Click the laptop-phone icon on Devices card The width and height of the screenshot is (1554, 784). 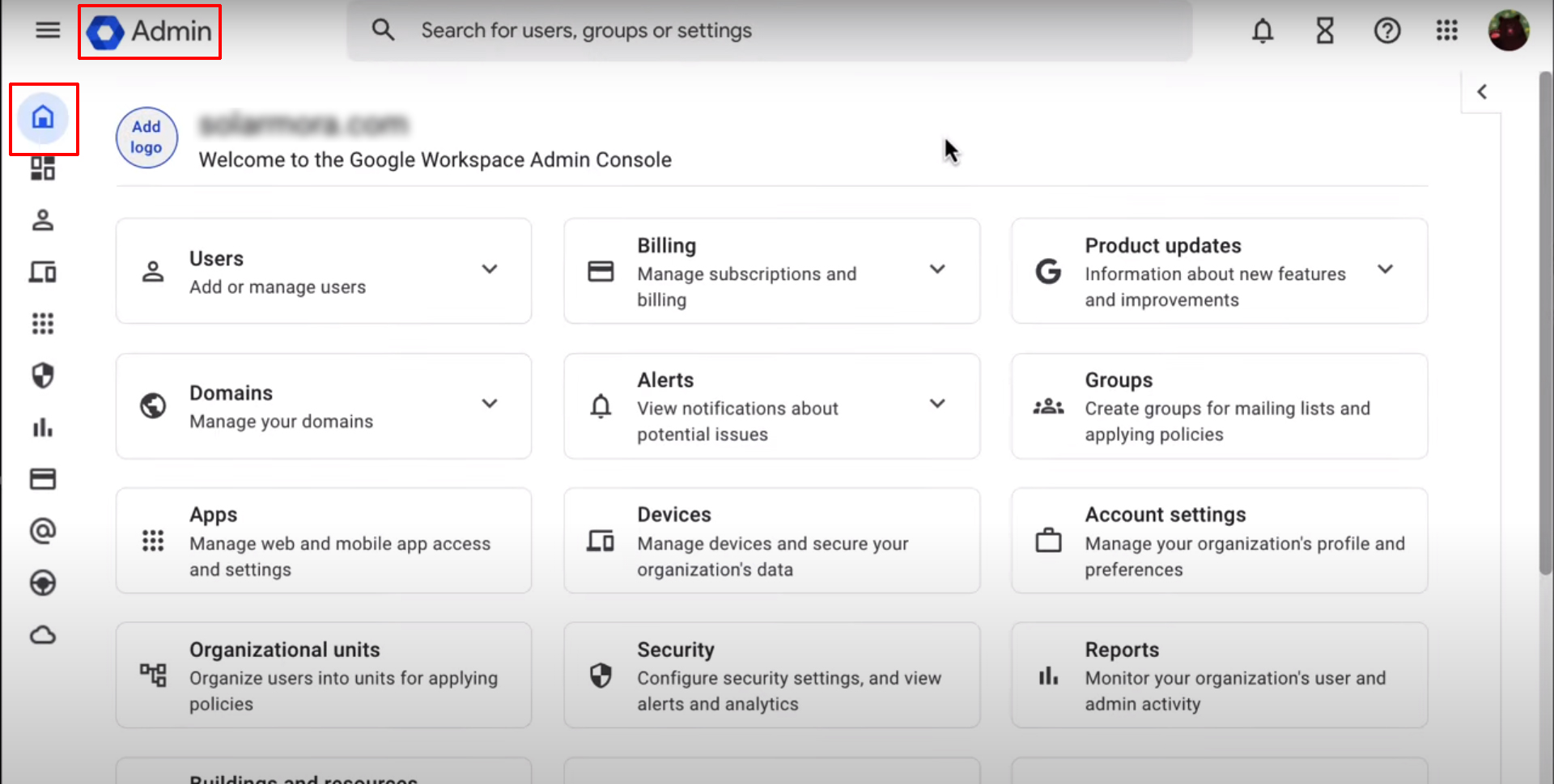tap(601, 540)
